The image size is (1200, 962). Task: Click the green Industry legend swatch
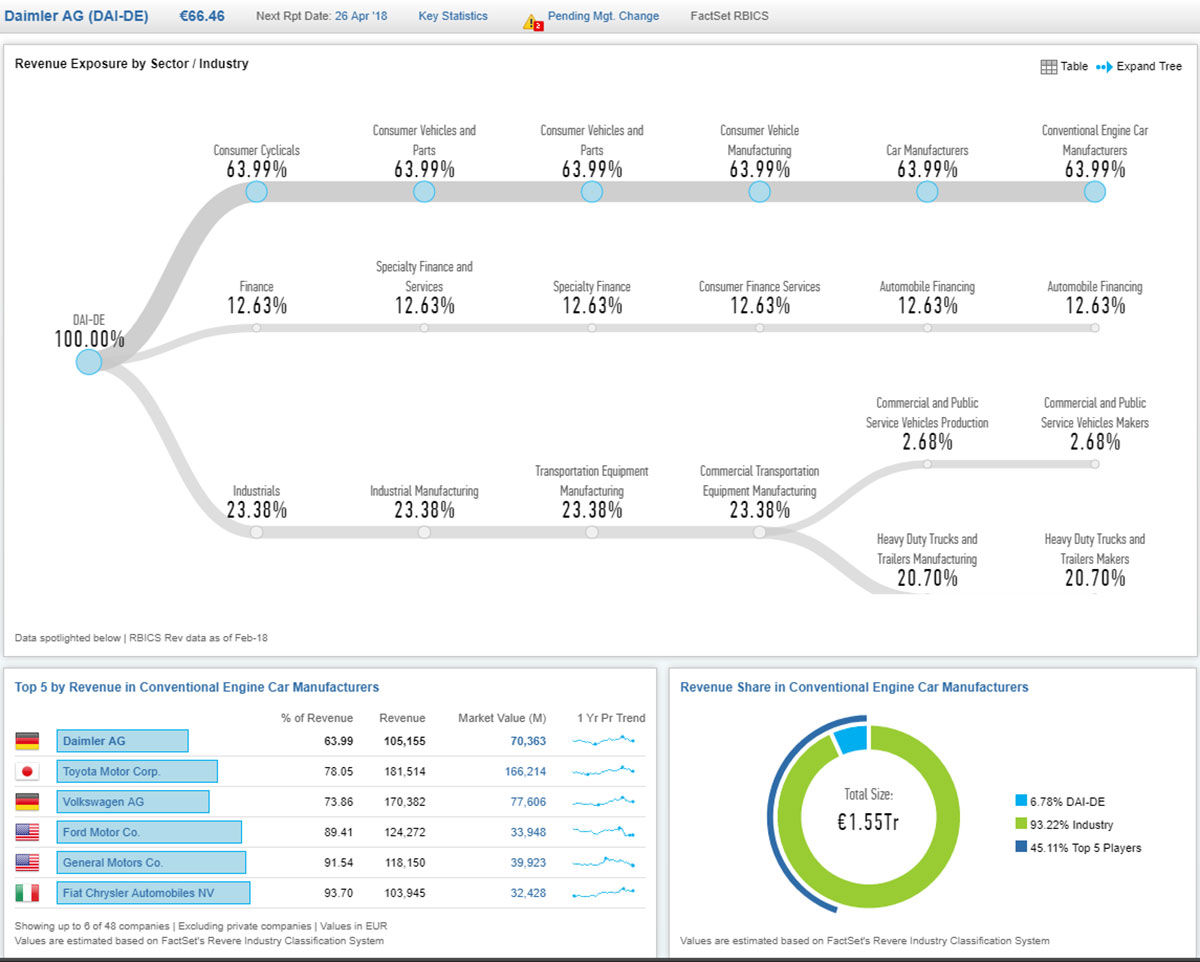(x=1021, y=825)
